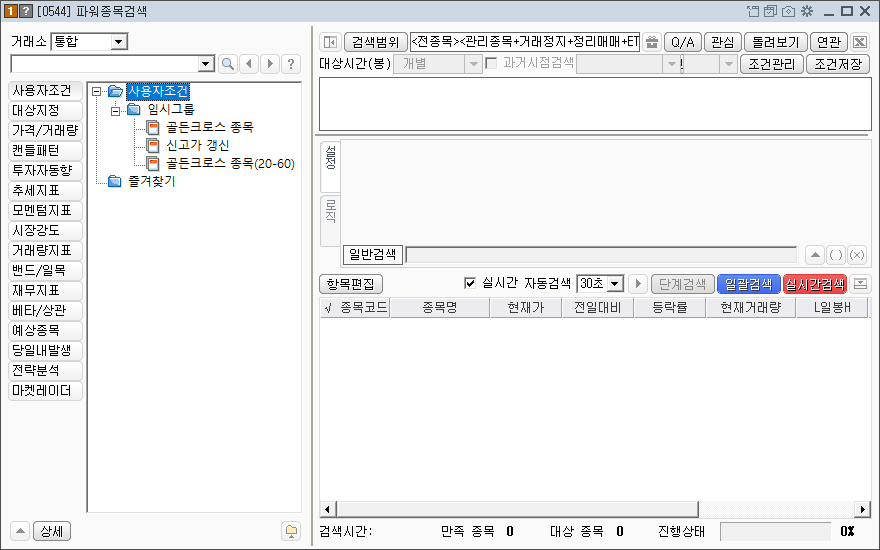Select 신고가 갱신 condition in tree
The width and height of the screenshot is (880, 550).
coord(197,145)
